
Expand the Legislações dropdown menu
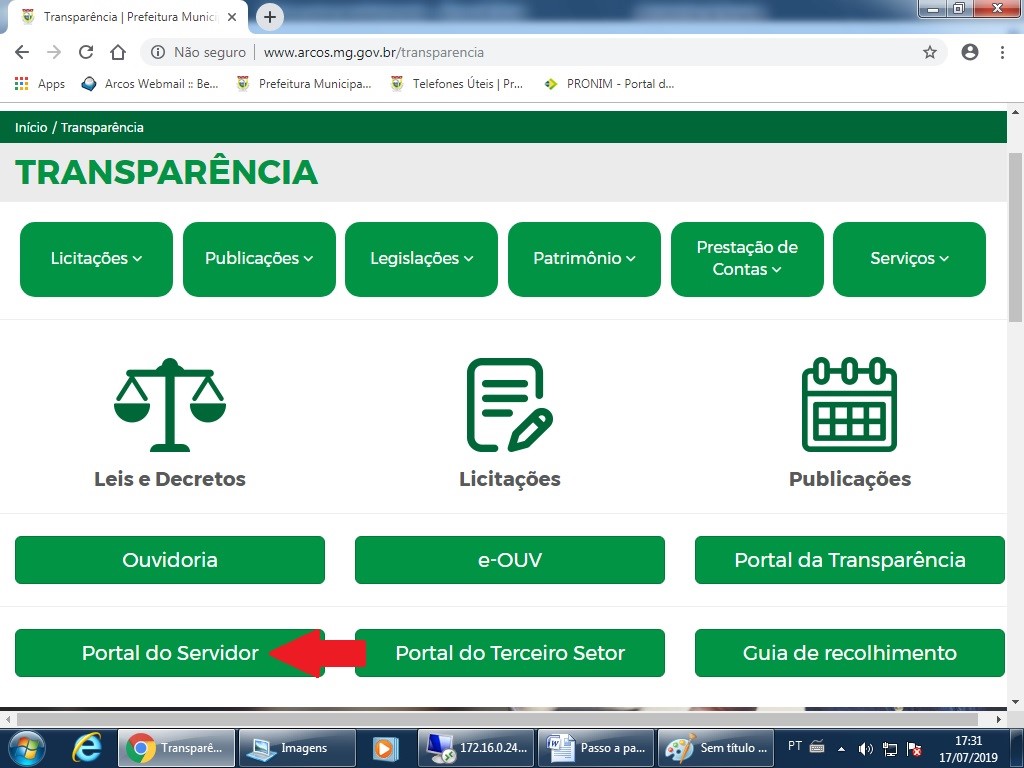click(x=421, y=259)
